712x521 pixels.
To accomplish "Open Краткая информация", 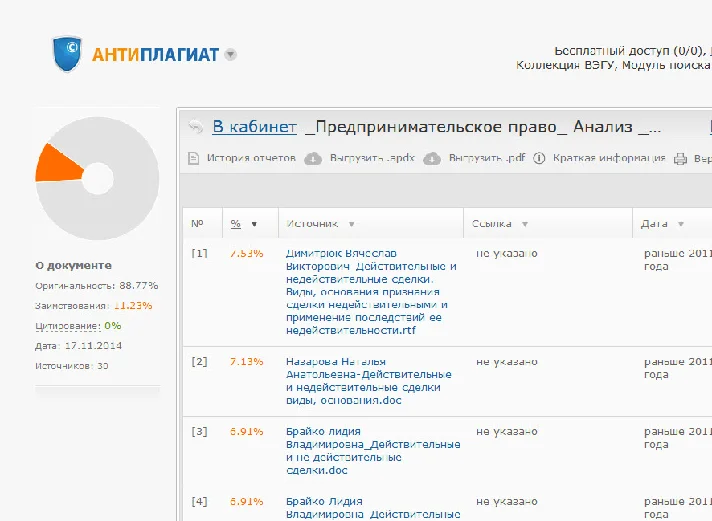I will (609, 158).
